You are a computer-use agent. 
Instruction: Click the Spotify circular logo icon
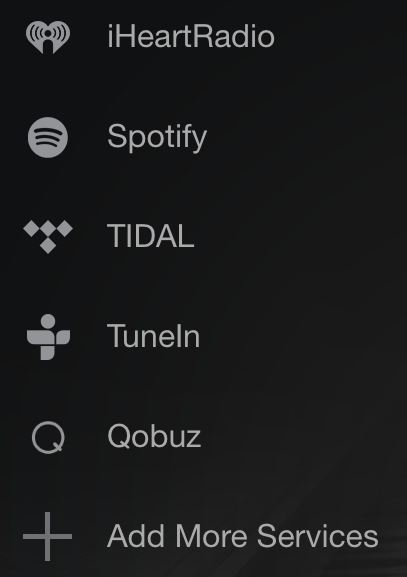pos(48,137)
